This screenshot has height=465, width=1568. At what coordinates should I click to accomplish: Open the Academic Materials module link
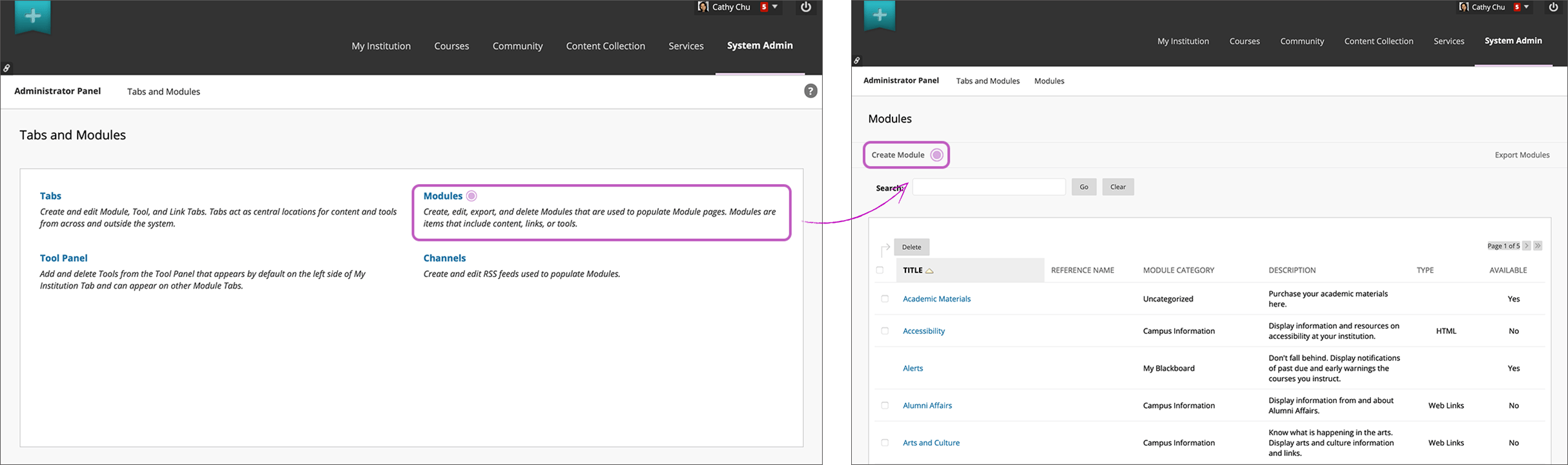pos(936,298)
